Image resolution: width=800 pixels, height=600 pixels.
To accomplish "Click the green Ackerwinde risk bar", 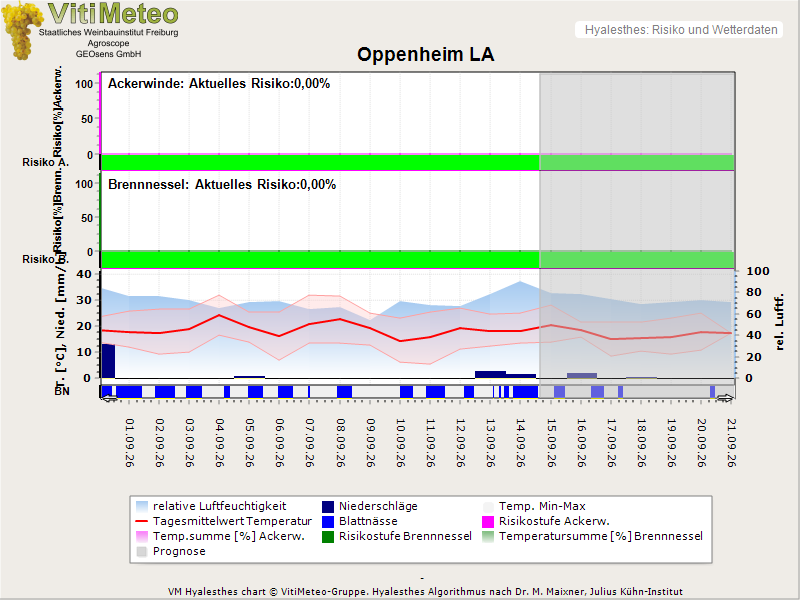I will [417, 162].
